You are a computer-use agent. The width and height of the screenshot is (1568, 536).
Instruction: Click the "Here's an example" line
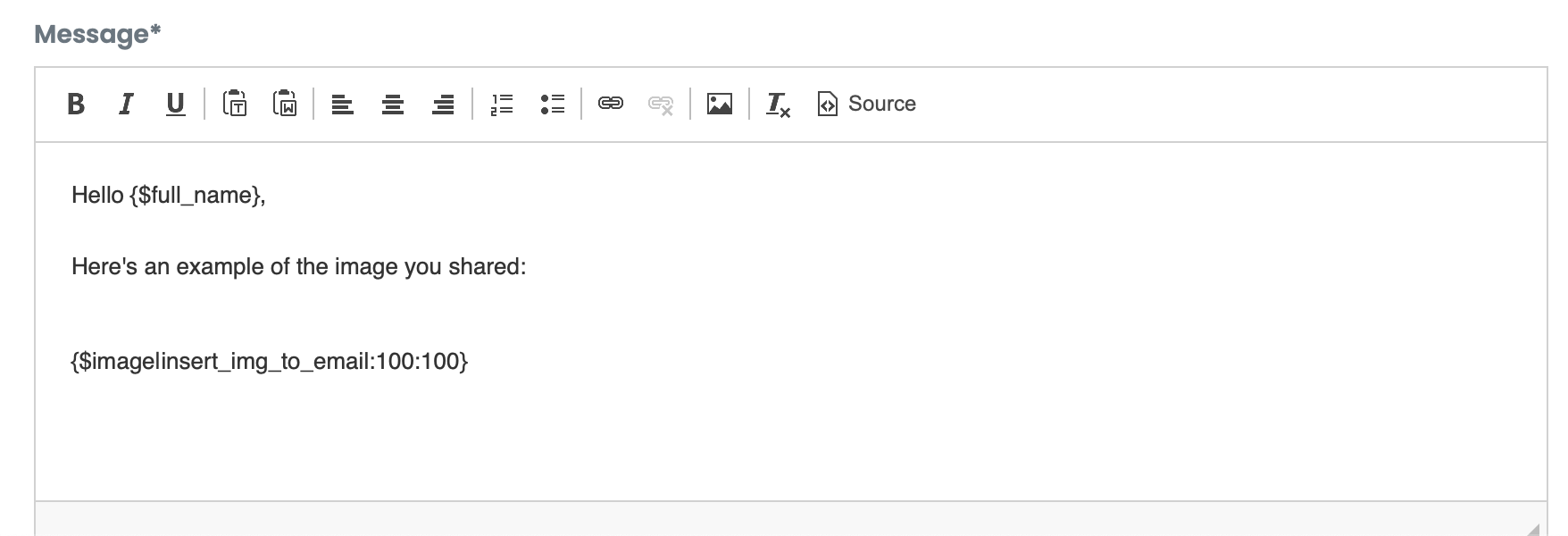click(x=299, y=266)
